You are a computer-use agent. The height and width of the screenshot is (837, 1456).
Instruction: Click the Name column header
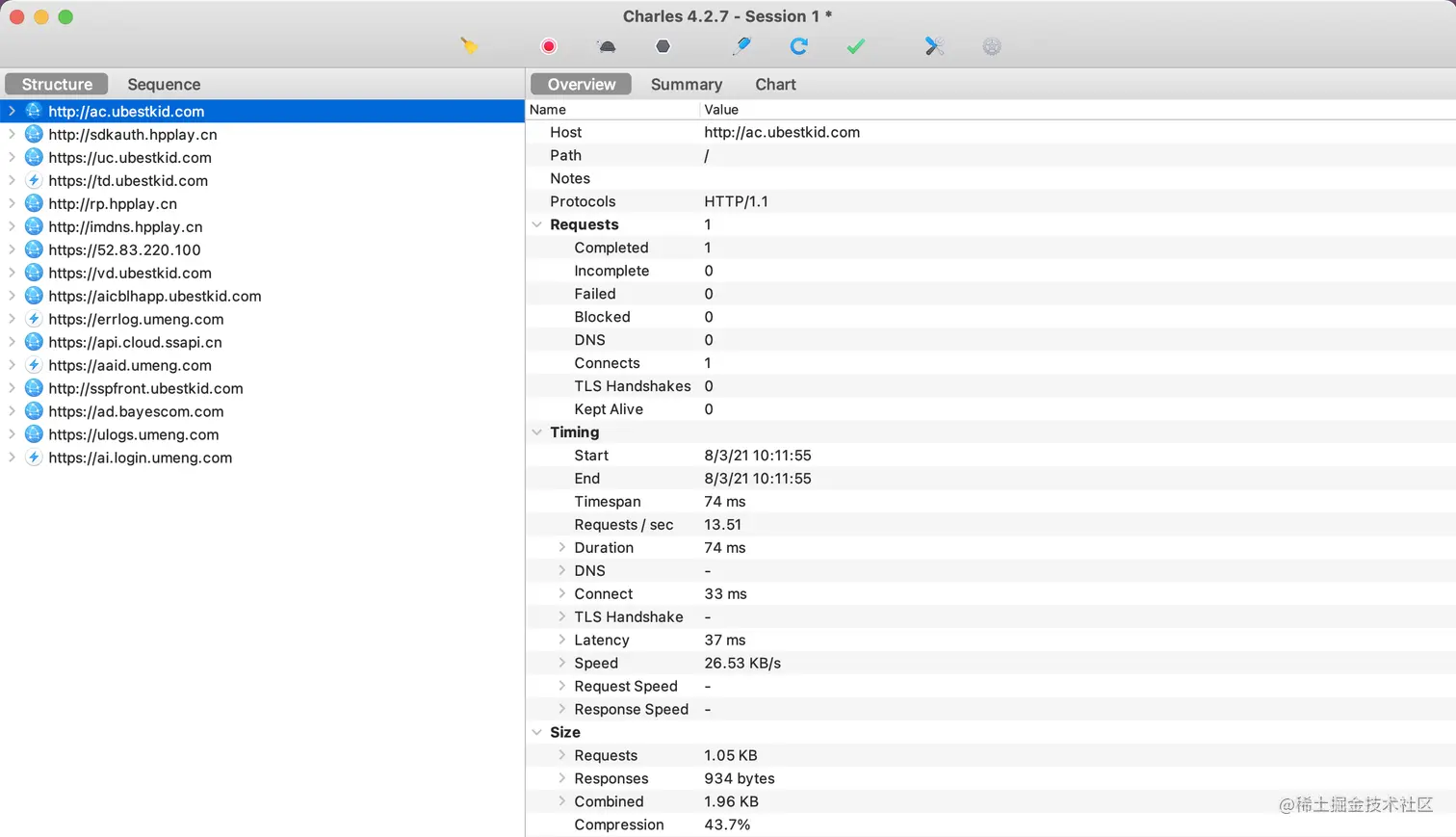(548, 110)
